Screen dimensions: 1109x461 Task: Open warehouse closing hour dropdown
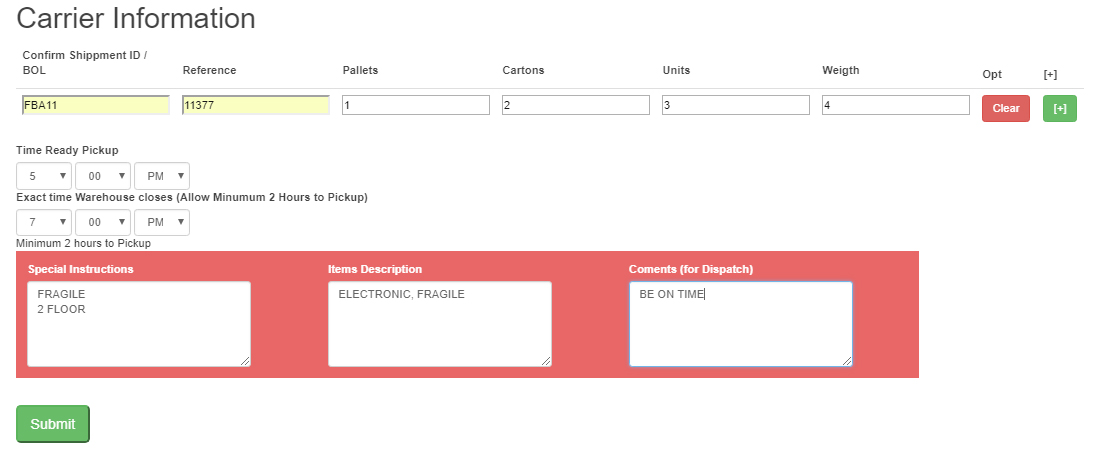[x=44, y=222]
